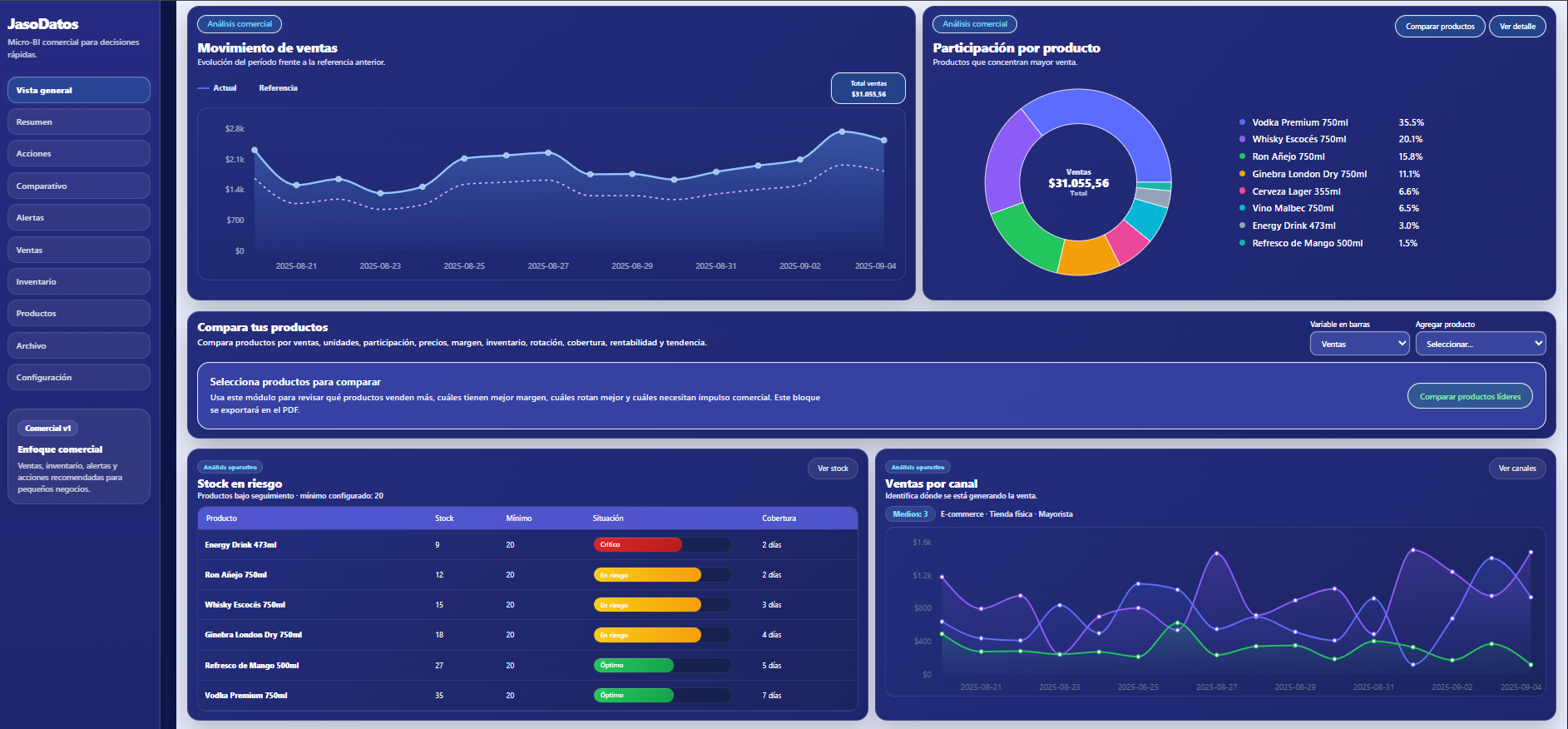Click the Situación column header

tap(608, 518)
